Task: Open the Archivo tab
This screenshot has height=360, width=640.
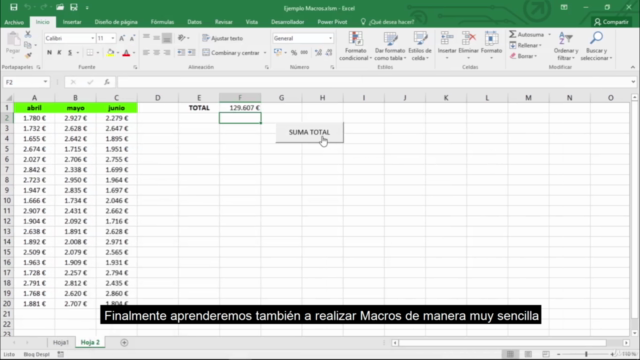Action: (14, 22)
